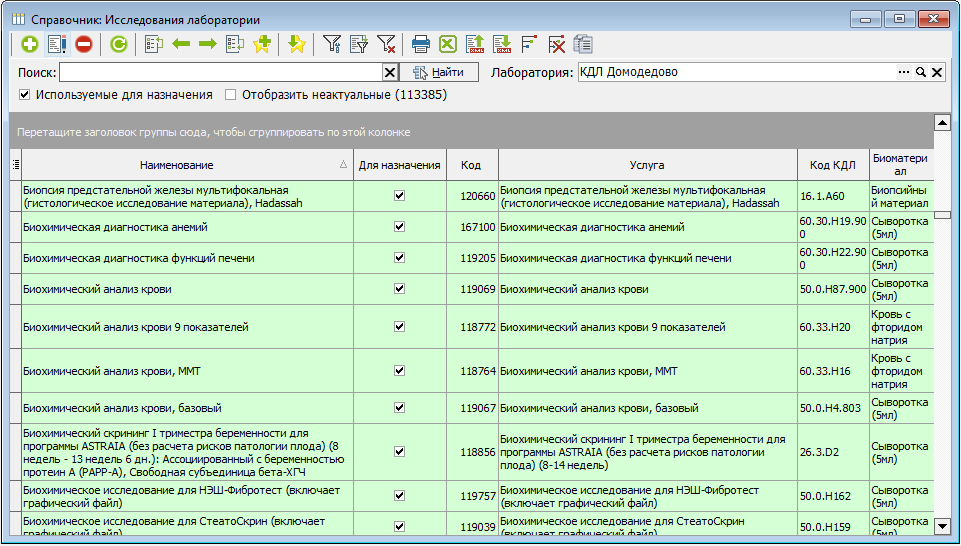The image size is (961, 546).
Task: Toggle the 'Используемые для назначения' checkbox
Action: coord(25,95)
